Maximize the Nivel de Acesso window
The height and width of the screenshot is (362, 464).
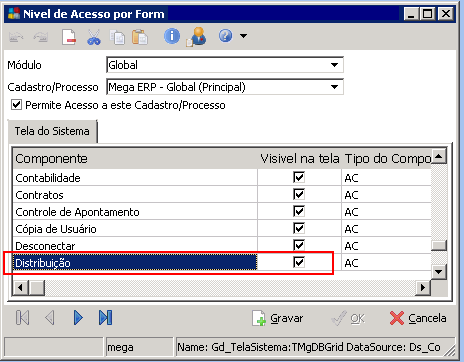point(428,14)
